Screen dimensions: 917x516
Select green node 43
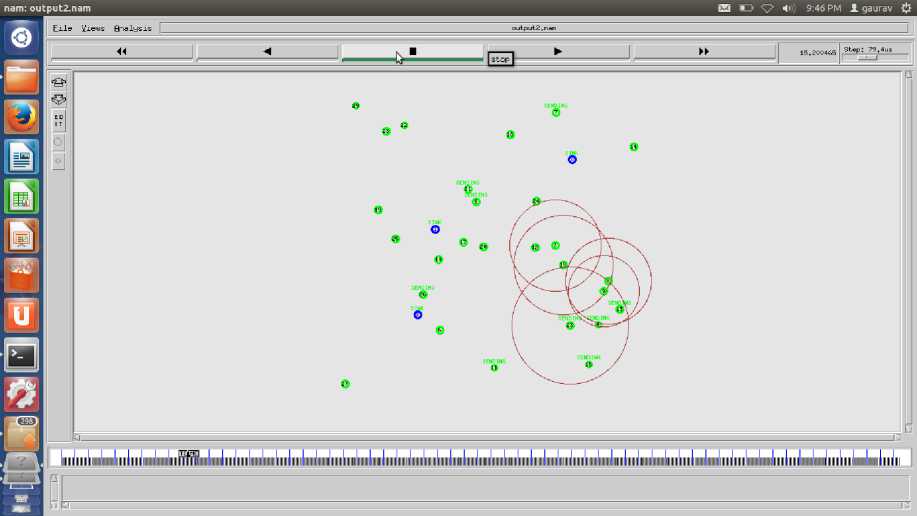pos(386,132)
